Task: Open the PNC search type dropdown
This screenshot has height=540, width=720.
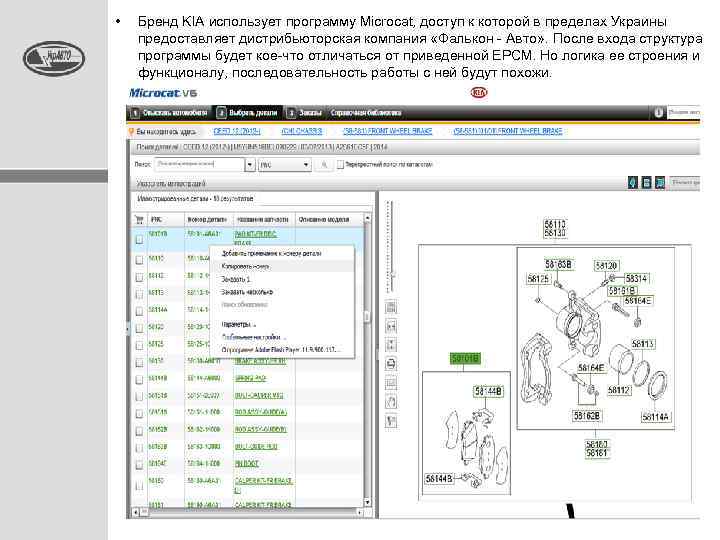Action: click(285, 164)
